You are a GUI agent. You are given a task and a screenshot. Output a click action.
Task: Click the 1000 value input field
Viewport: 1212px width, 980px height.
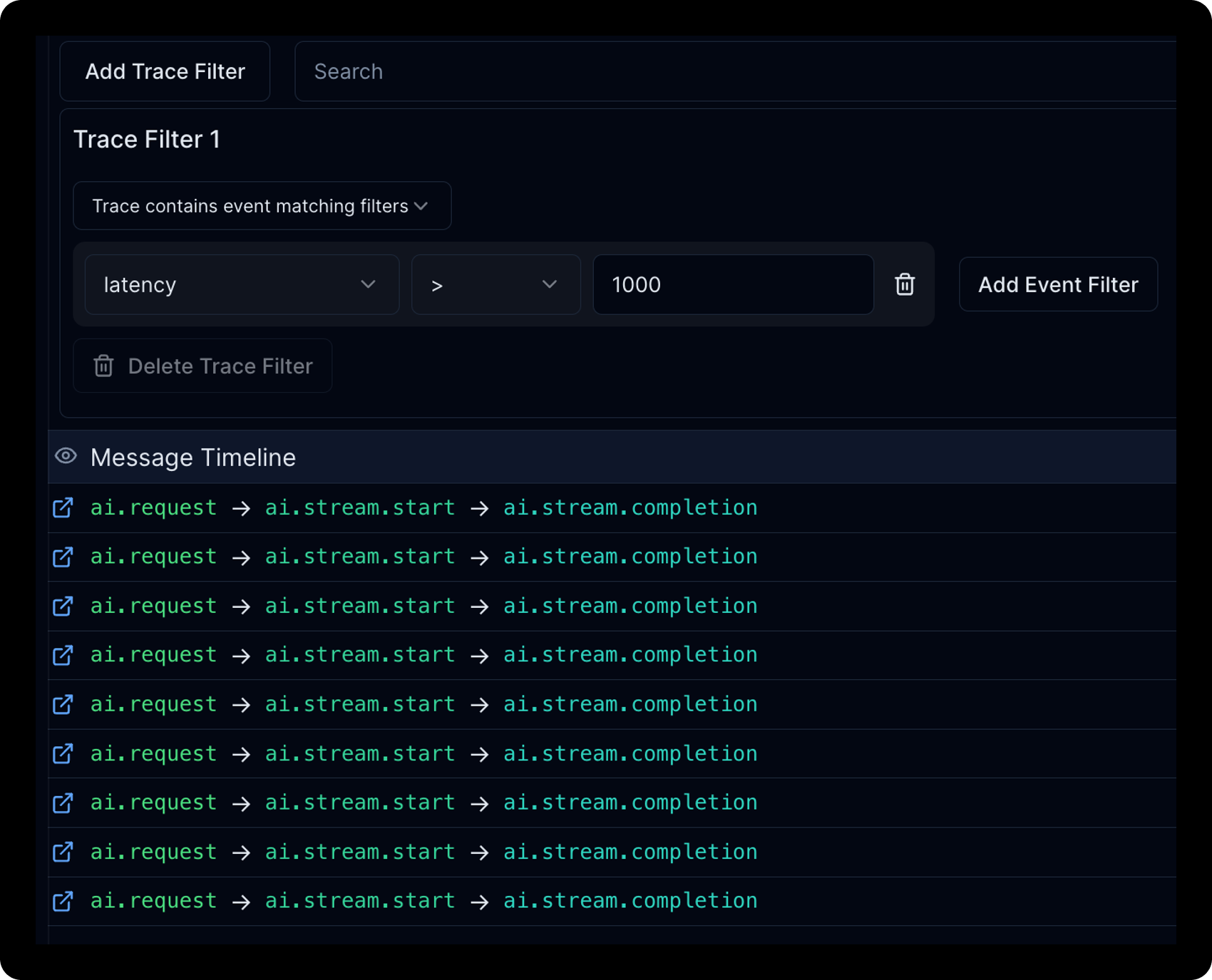click(x=733, y=284)
